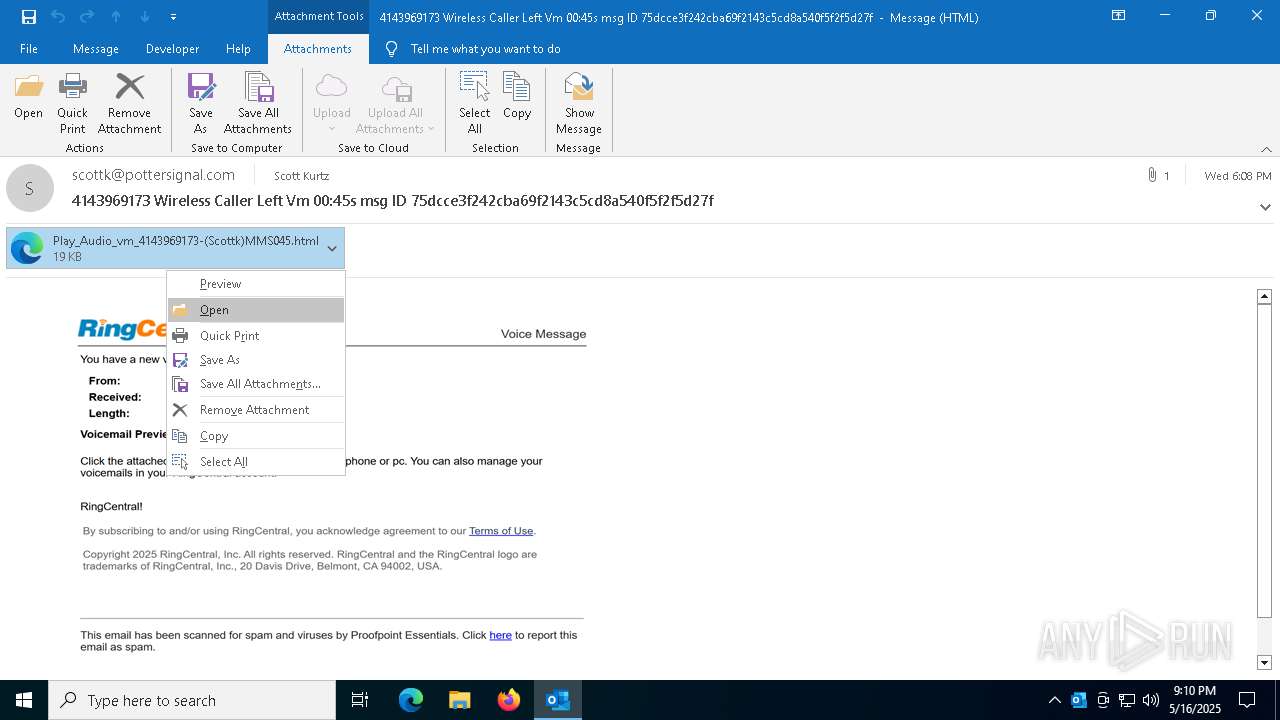This screenshot has width=1280, height=720.
Task: Click the attachment file Play_Audio_vm_4143969173
Action: (x=175, y=248)
